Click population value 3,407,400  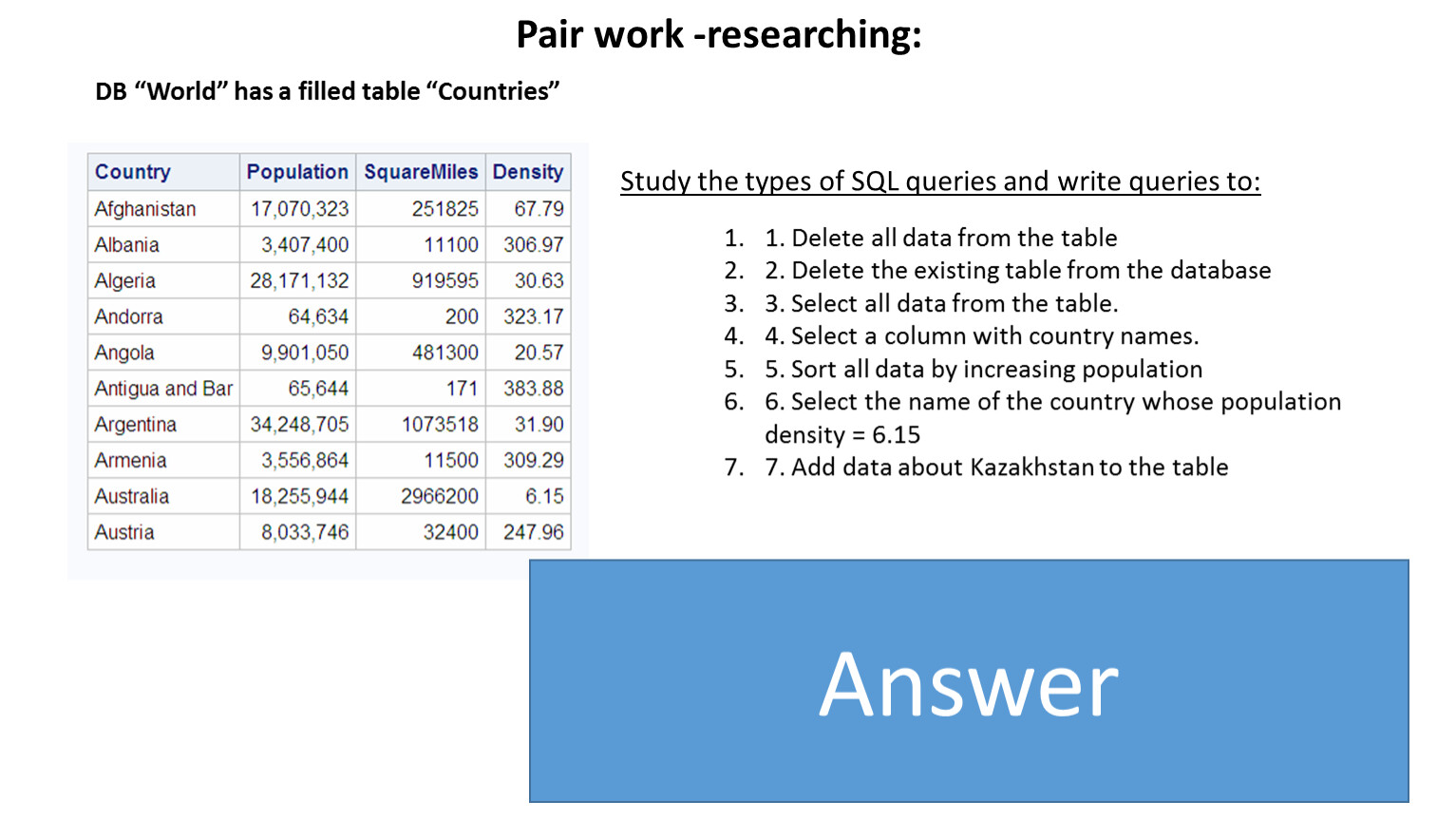pos(305,245)
